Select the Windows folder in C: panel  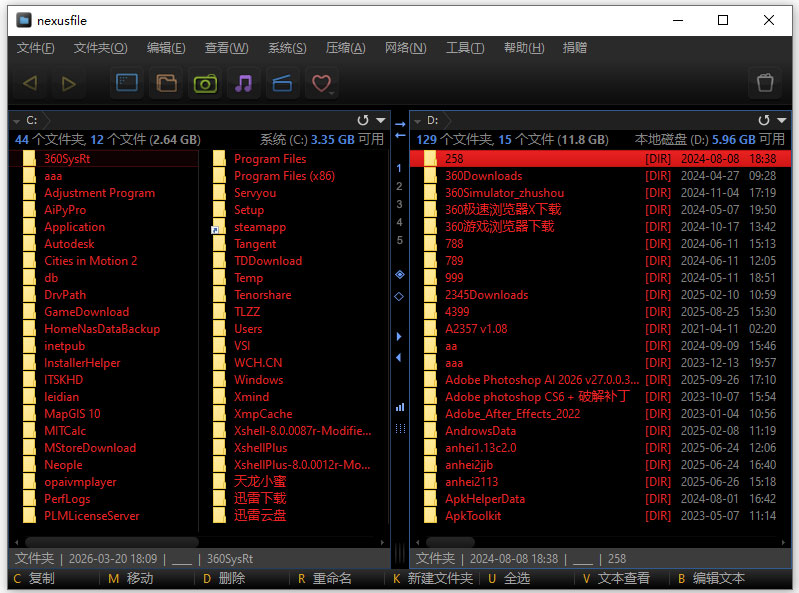(258, 380)
